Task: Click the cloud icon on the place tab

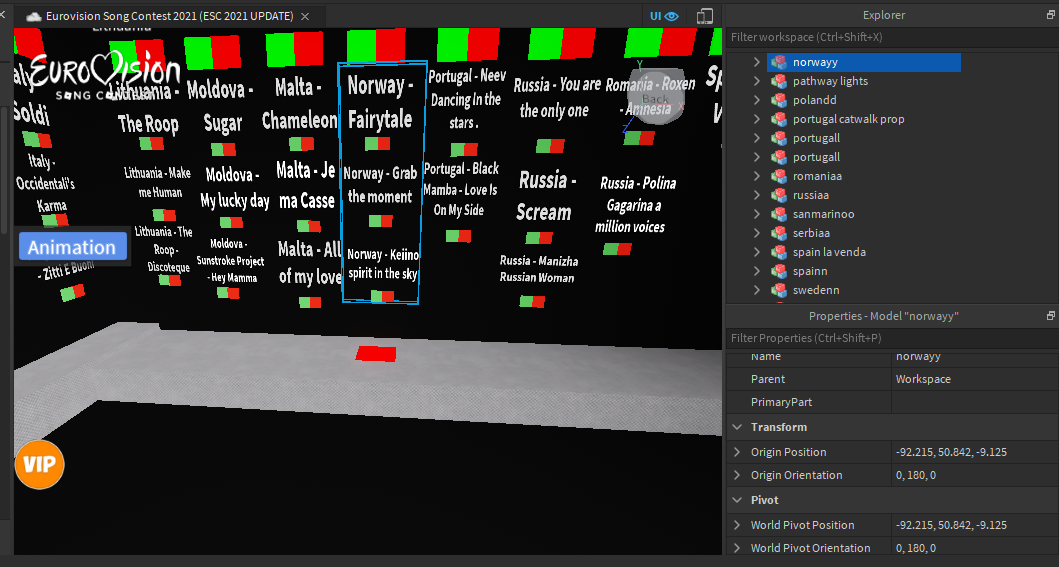Action: [x=34, y=17]
